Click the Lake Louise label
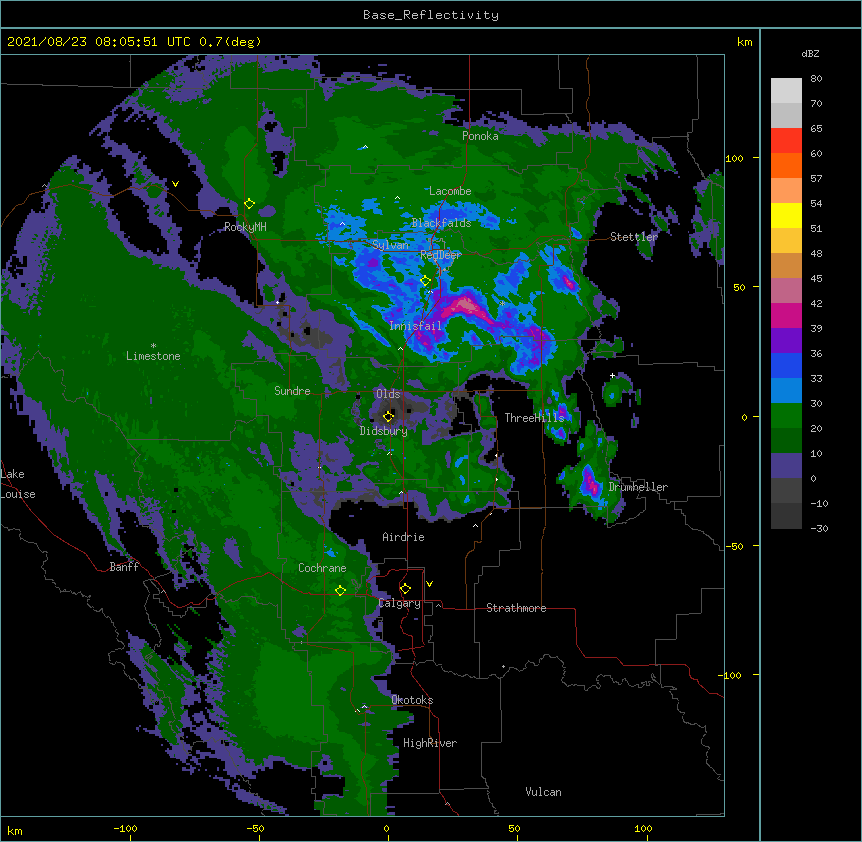The height and width of the screenshot is (842, 862). (x=18, y=484)
